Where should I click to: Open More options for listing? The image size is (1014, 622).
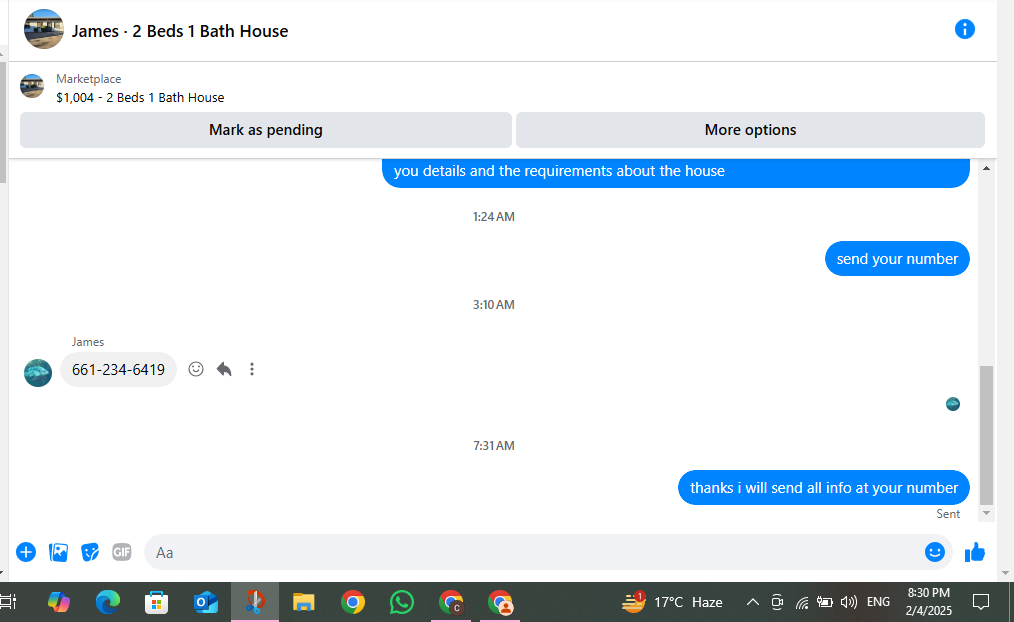(750, 130)
